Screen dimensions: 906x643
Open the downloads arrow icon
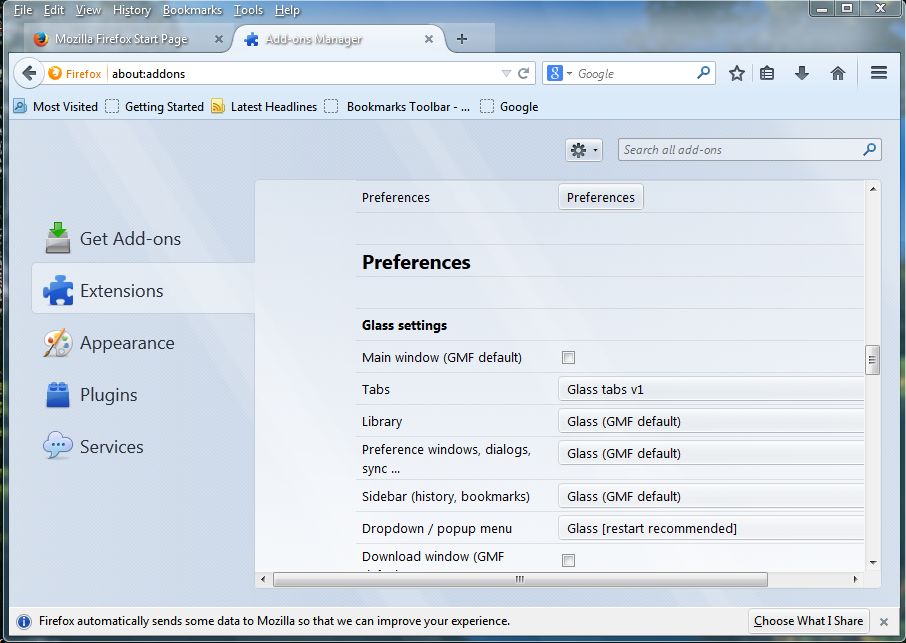tap(801, 73)
